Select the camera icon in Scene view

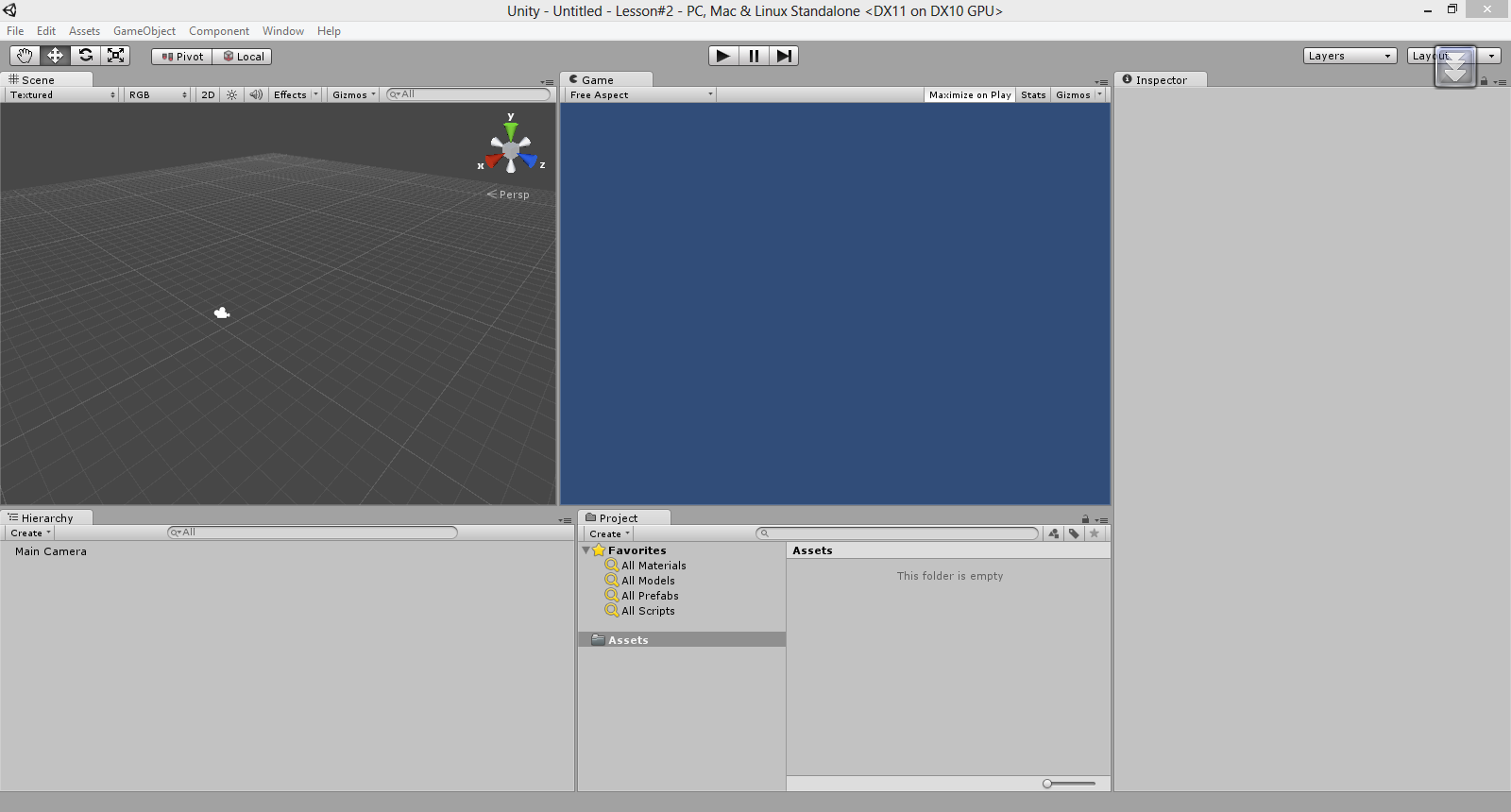point(222,313)
